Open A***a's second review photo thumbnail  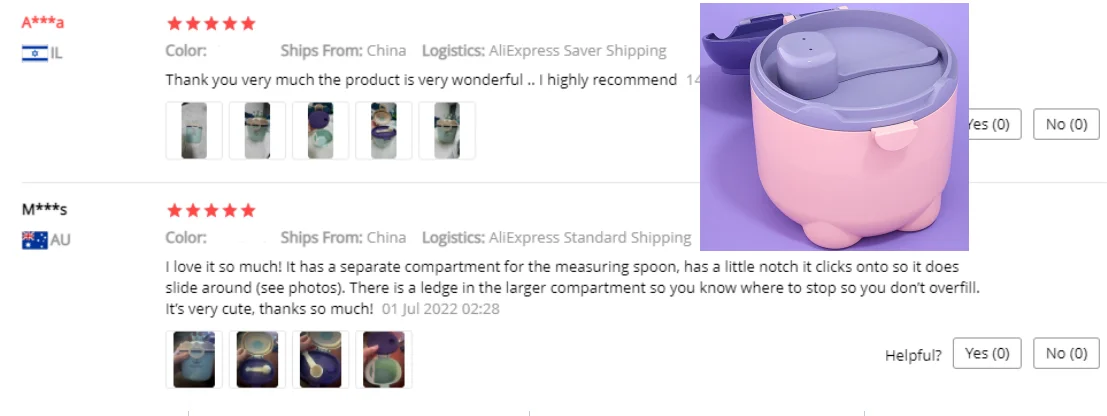pyautogui.click(x=257, y=131)
